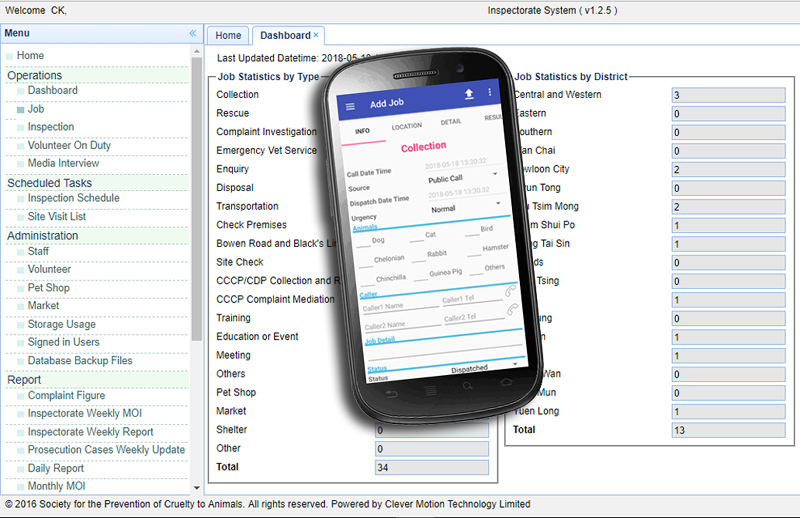The width and height of the screenshot is (800, 518).
Task: Open Volunteer On Duty menu item
Action: [69, 145]
